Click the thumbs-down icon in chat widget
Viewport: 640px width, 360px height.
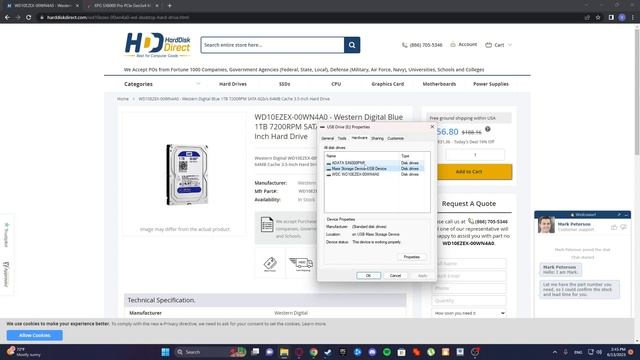[623, 227]
